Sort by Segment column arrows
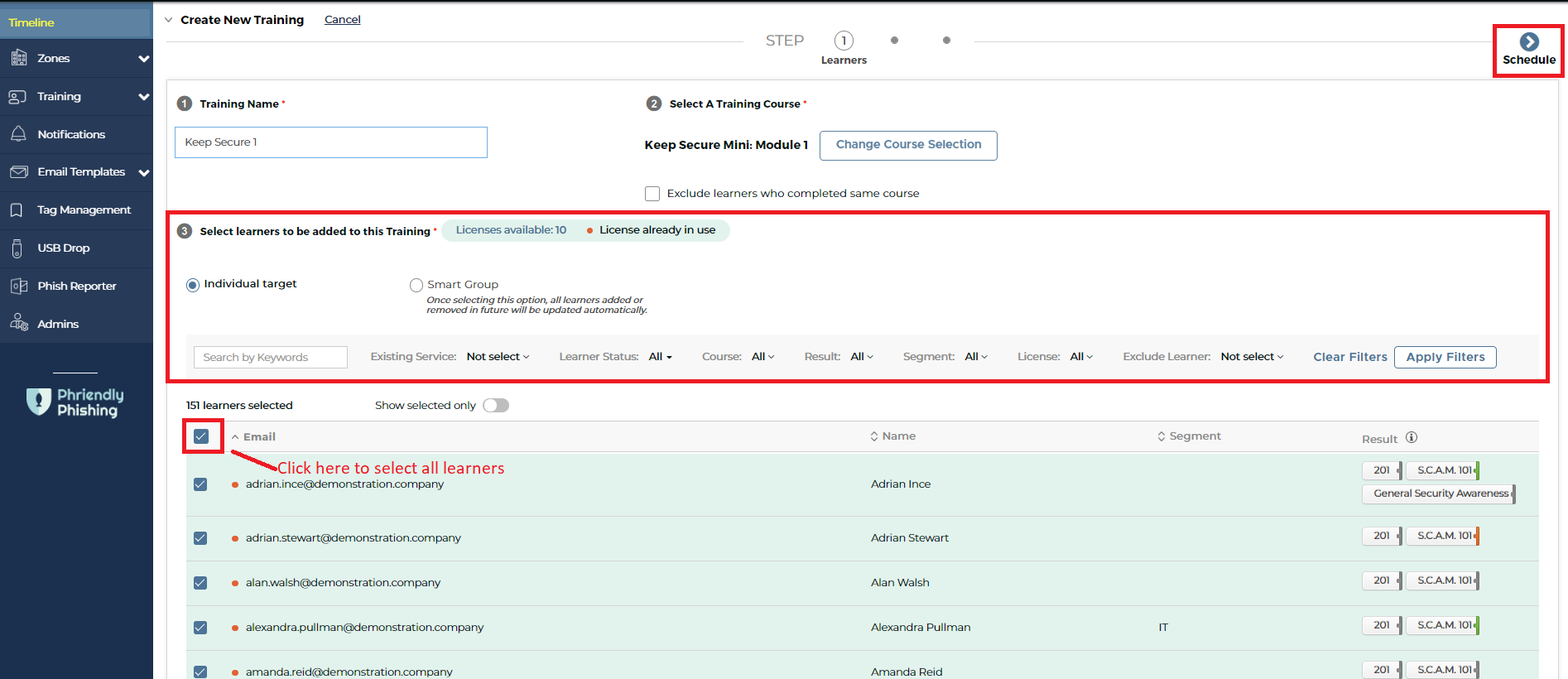The width and height of the screenshot is (1568, 679). pos(1162,436)
